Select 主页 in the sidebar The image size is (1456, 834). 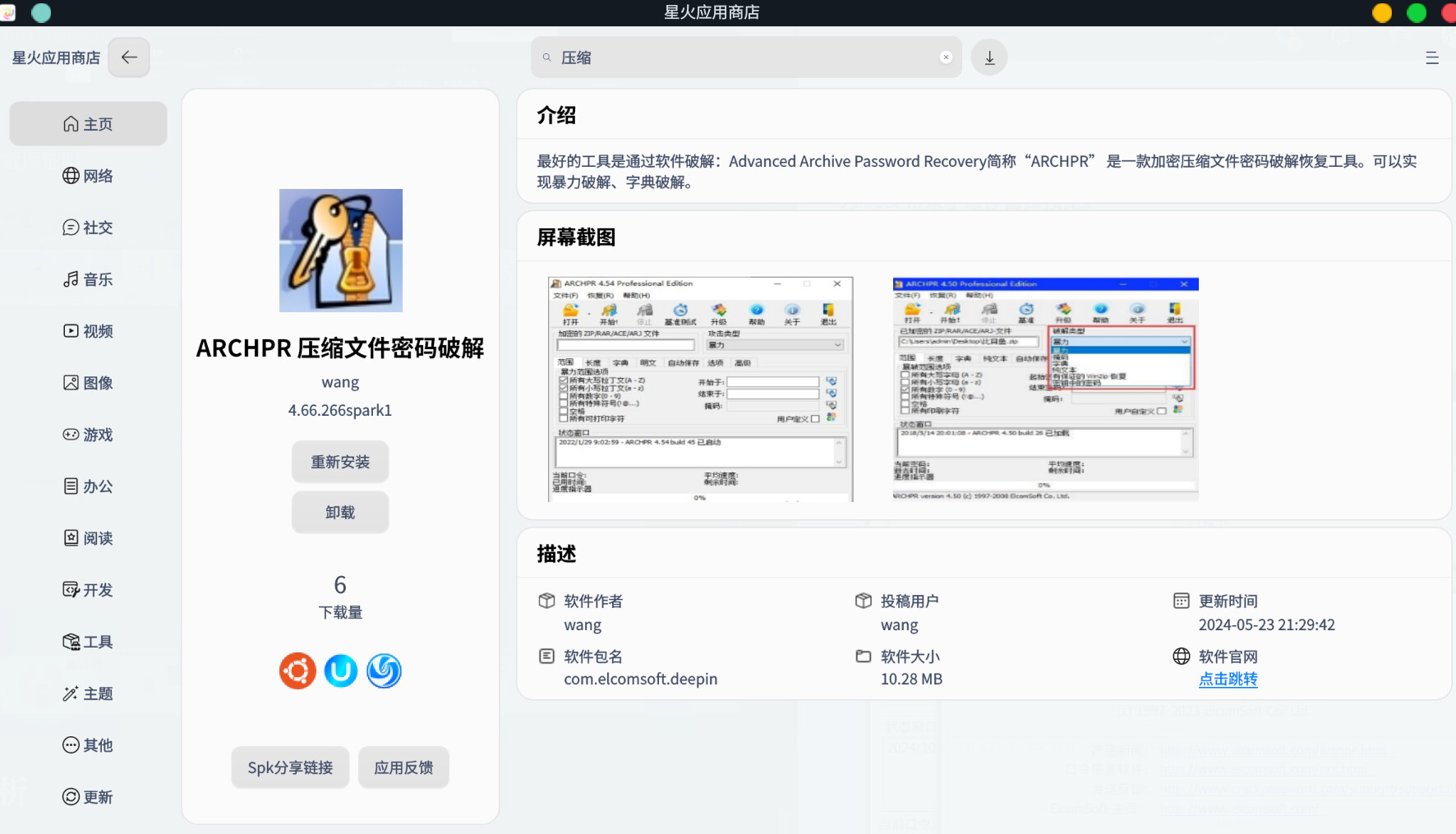[88, 124]
